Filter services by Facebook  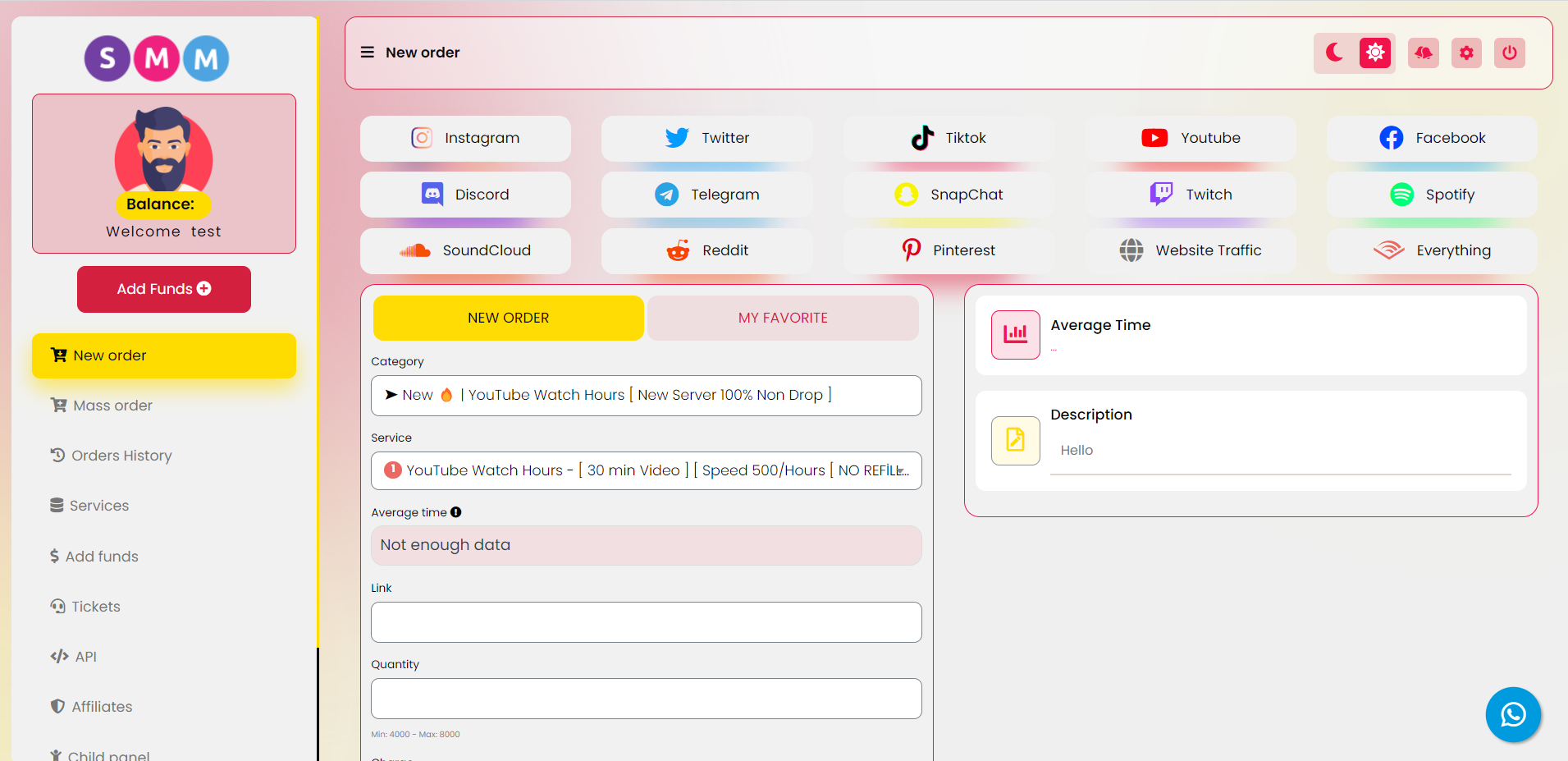pos(1432,138)
